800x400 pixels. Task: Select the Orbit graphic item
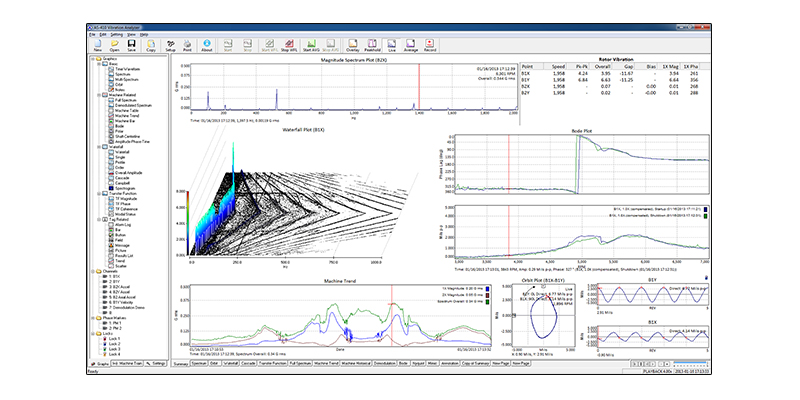[119, 85]
